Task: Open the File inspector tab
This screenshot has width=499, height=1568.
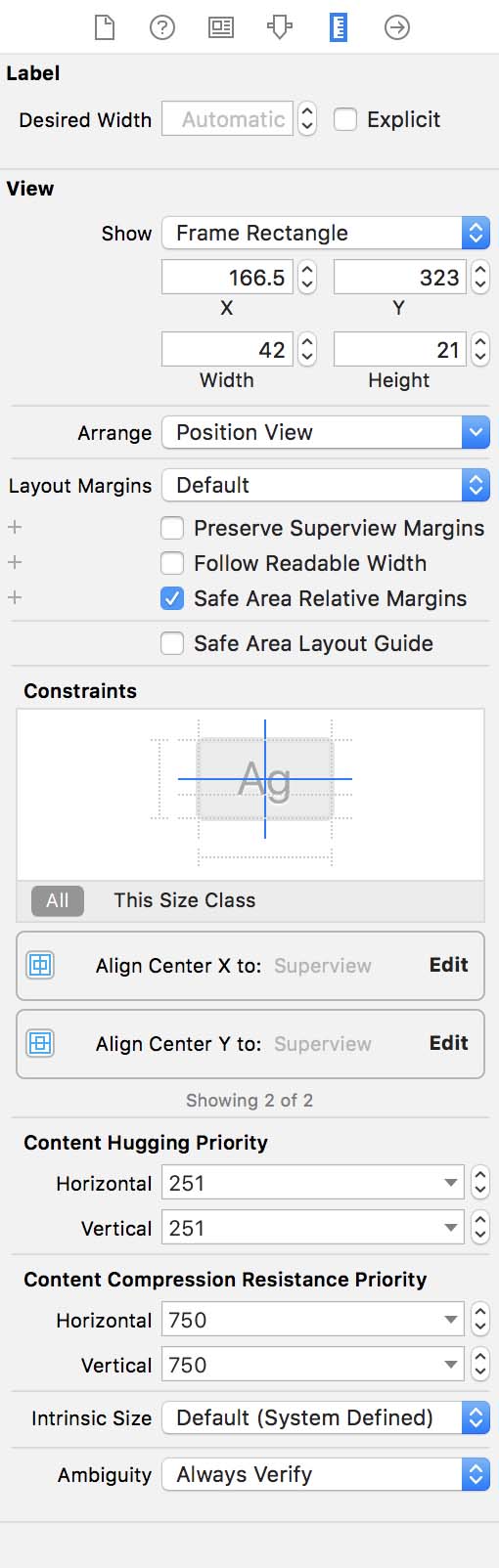Action: click(104, 27)
